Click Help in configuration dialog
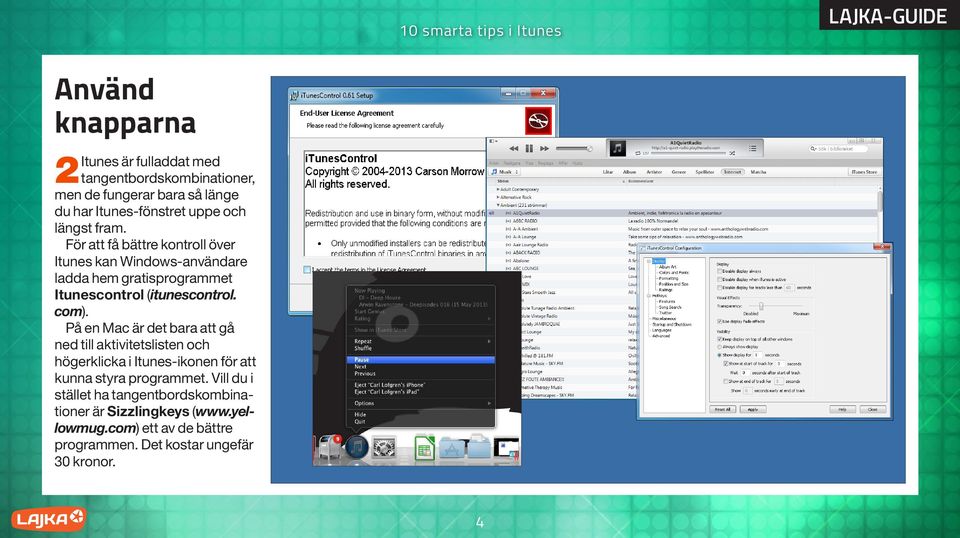The image size is (960, 538). 842,409
